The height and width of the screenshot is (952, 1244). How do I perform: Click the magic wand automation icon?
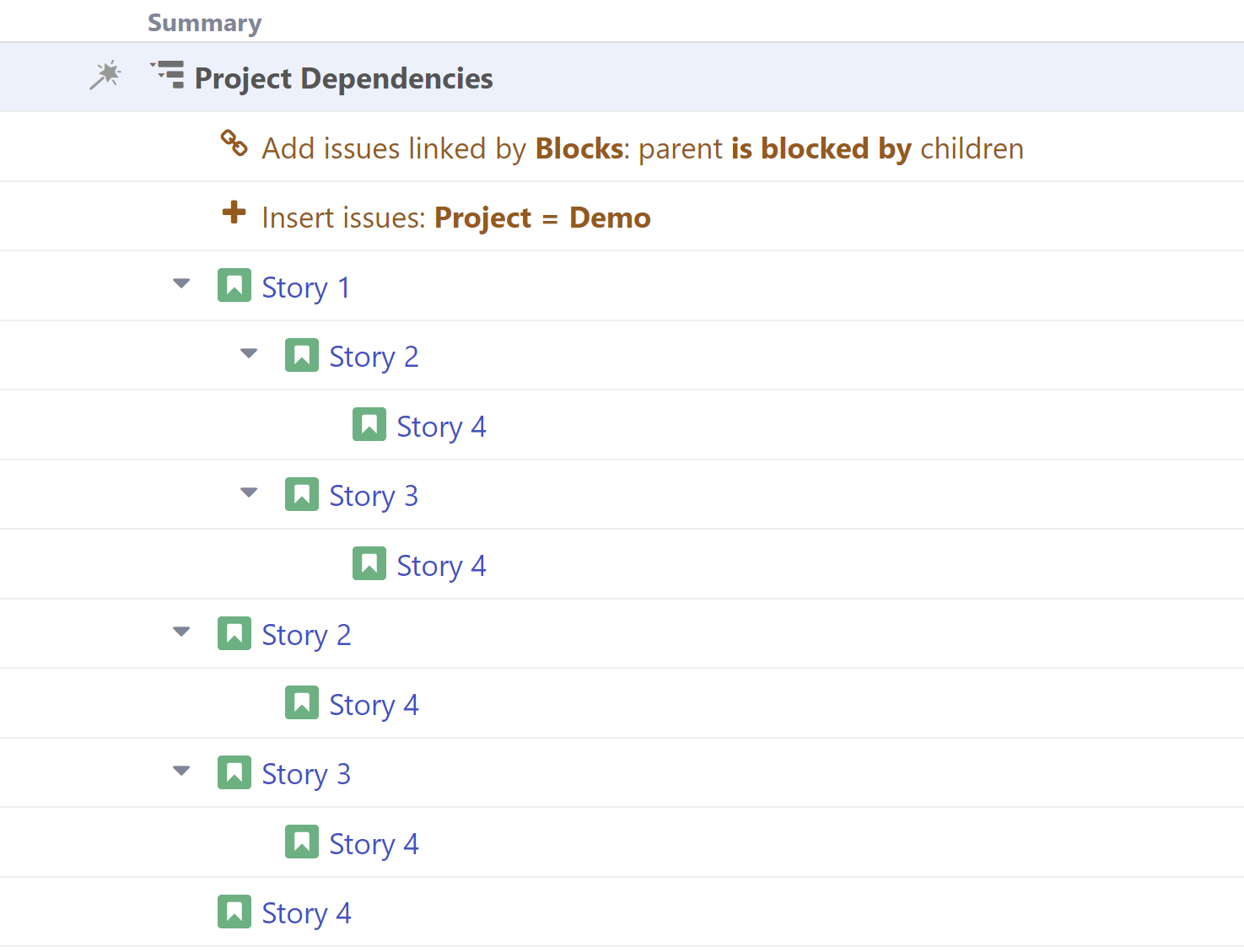click(x=105, y=76)
